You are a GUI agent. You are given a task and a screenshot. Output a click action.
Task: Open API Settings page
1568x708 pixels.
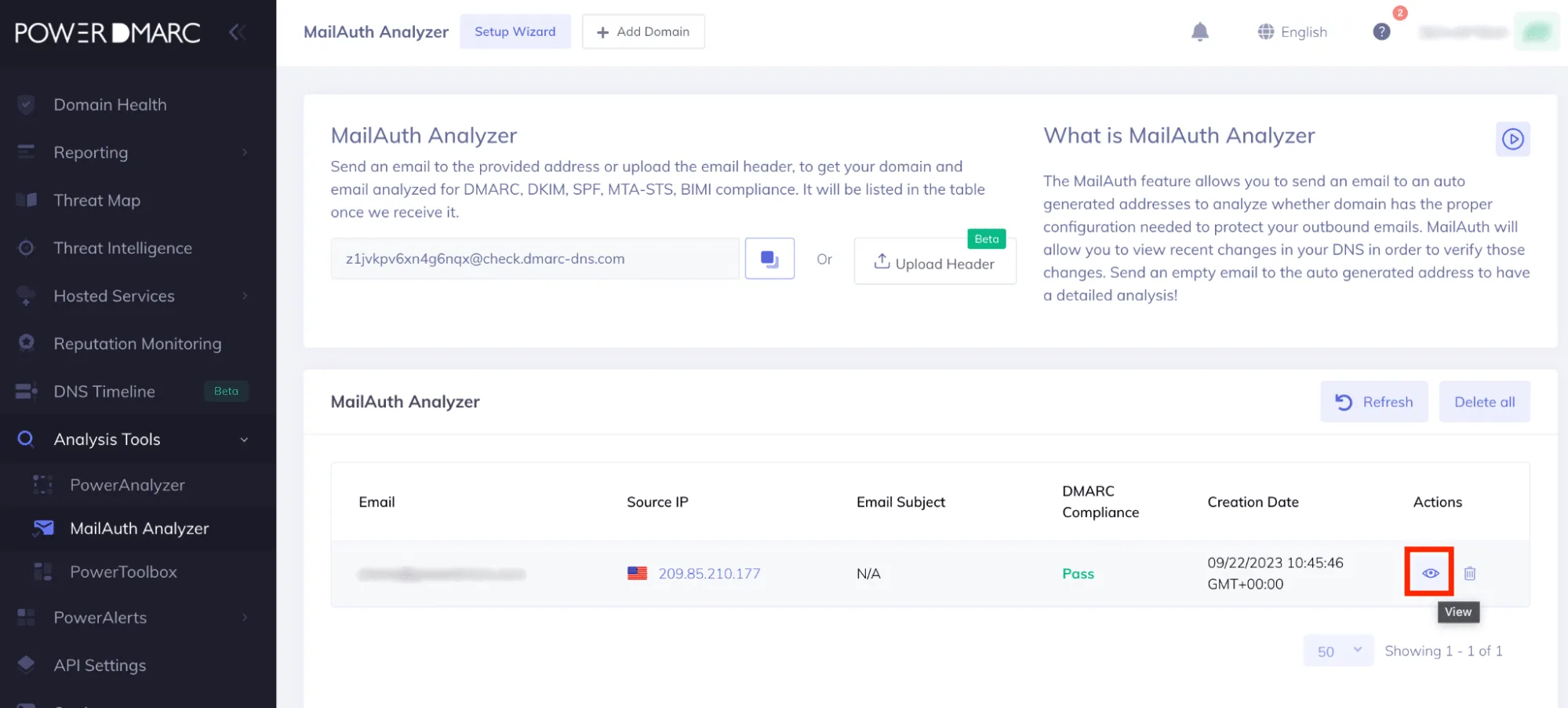(100, 666)
